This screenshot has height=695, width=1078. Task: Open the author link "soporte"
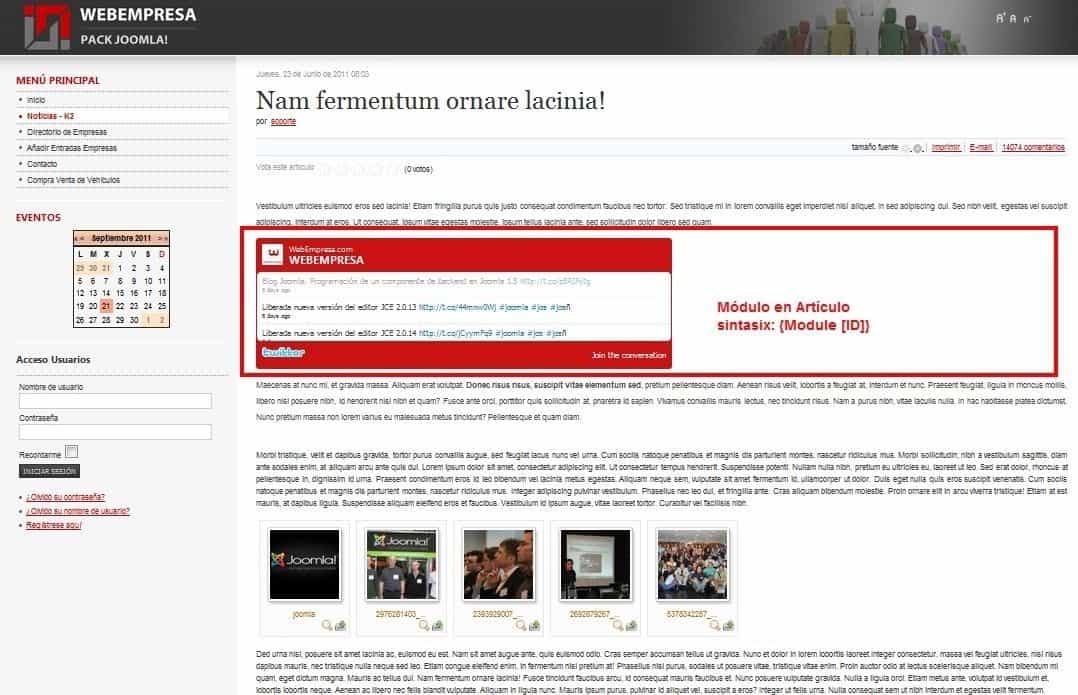[x=283, y=122]
